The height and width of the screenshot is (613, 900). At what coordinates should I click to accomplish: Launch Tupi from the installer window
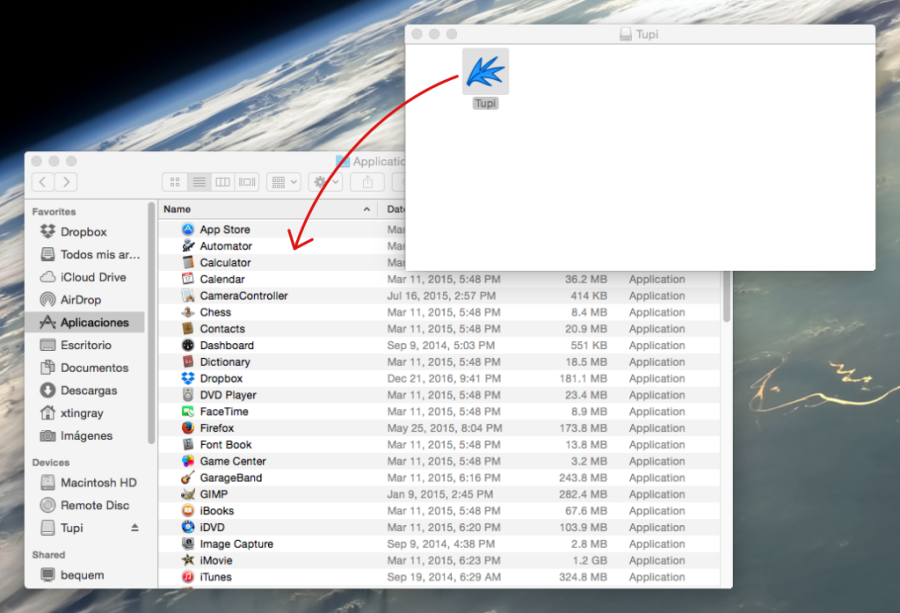click(485, 71)
